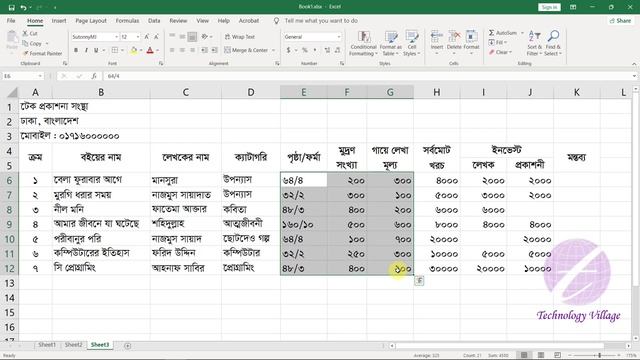Switch to the Formulas tab
The width and height of the screenshot is (640, 360).
point(127,21)
